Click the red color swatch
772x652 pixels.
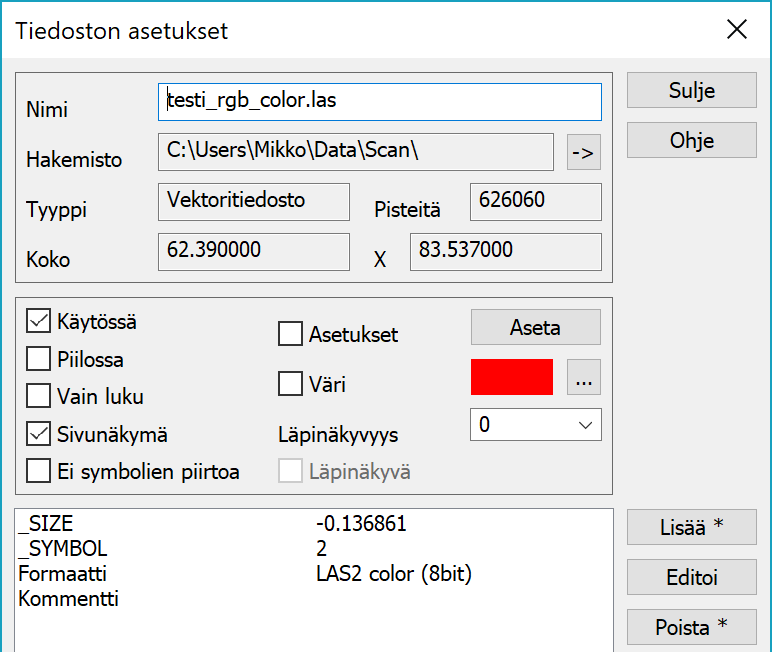pos(511,377)
